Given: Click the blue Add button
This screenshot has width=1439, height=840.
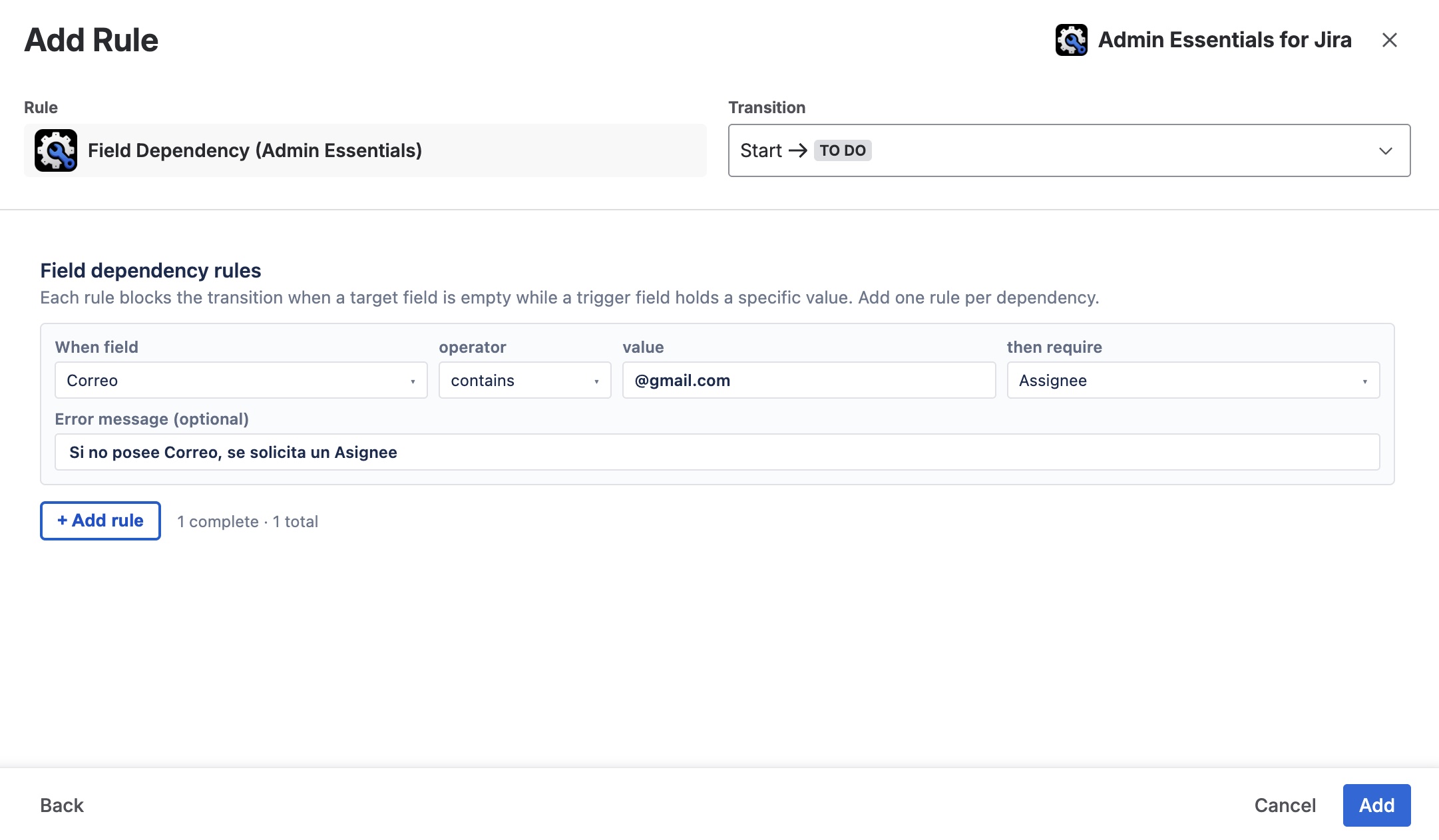Looking at the screenshot, I should [1376, 805].
